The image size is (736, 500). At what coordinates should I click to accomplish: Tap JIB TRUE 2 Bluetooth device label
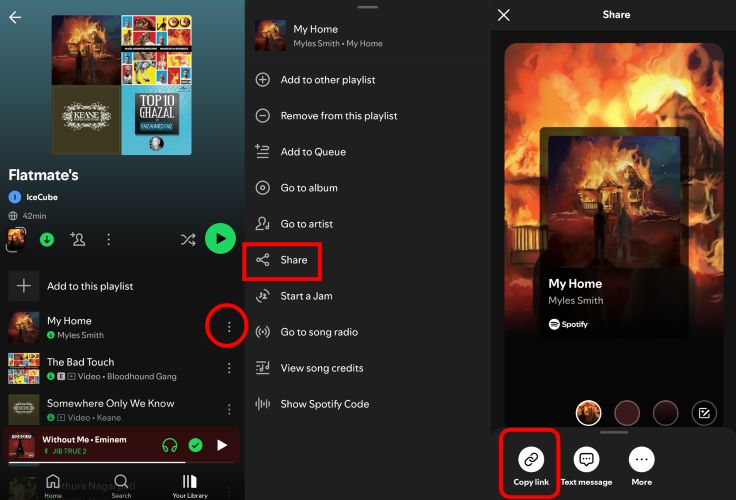pos(69,451)
